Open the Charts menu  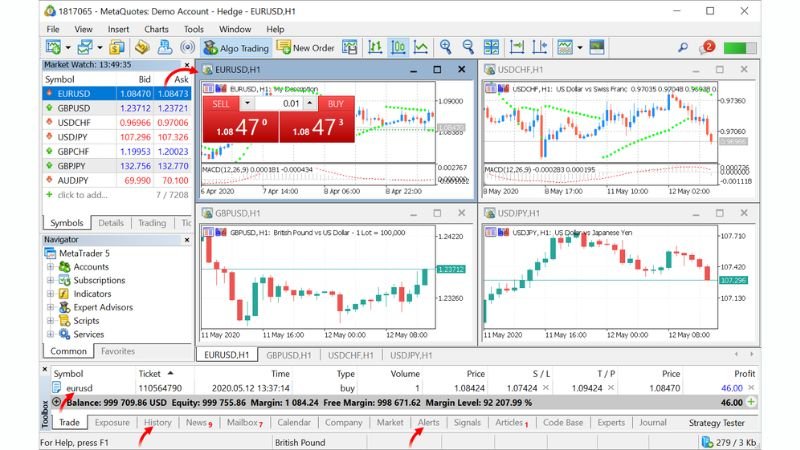(x=156, y=29)
